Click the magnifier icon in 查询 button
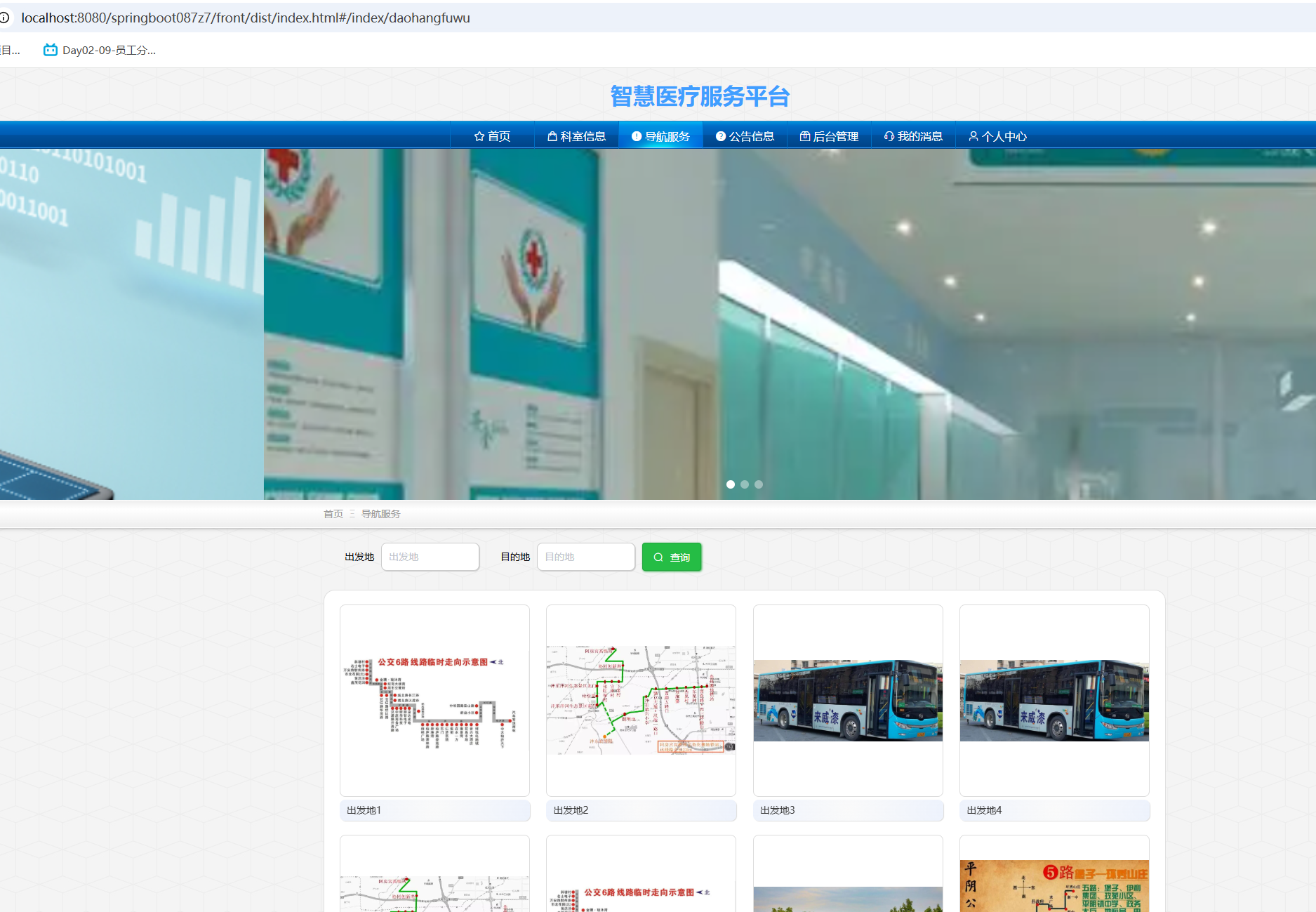Screen dimensions: 1316x912 [658, 557]
